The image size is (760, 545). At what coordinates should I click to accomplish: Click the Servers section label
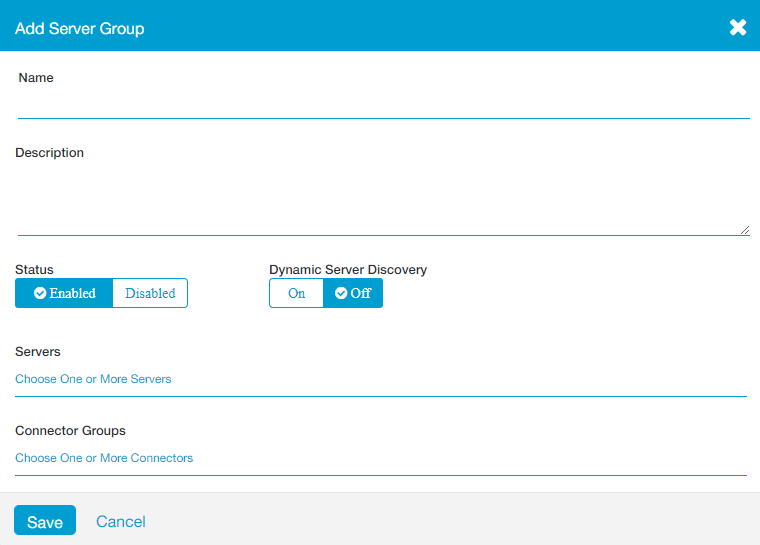pos(38,352)
